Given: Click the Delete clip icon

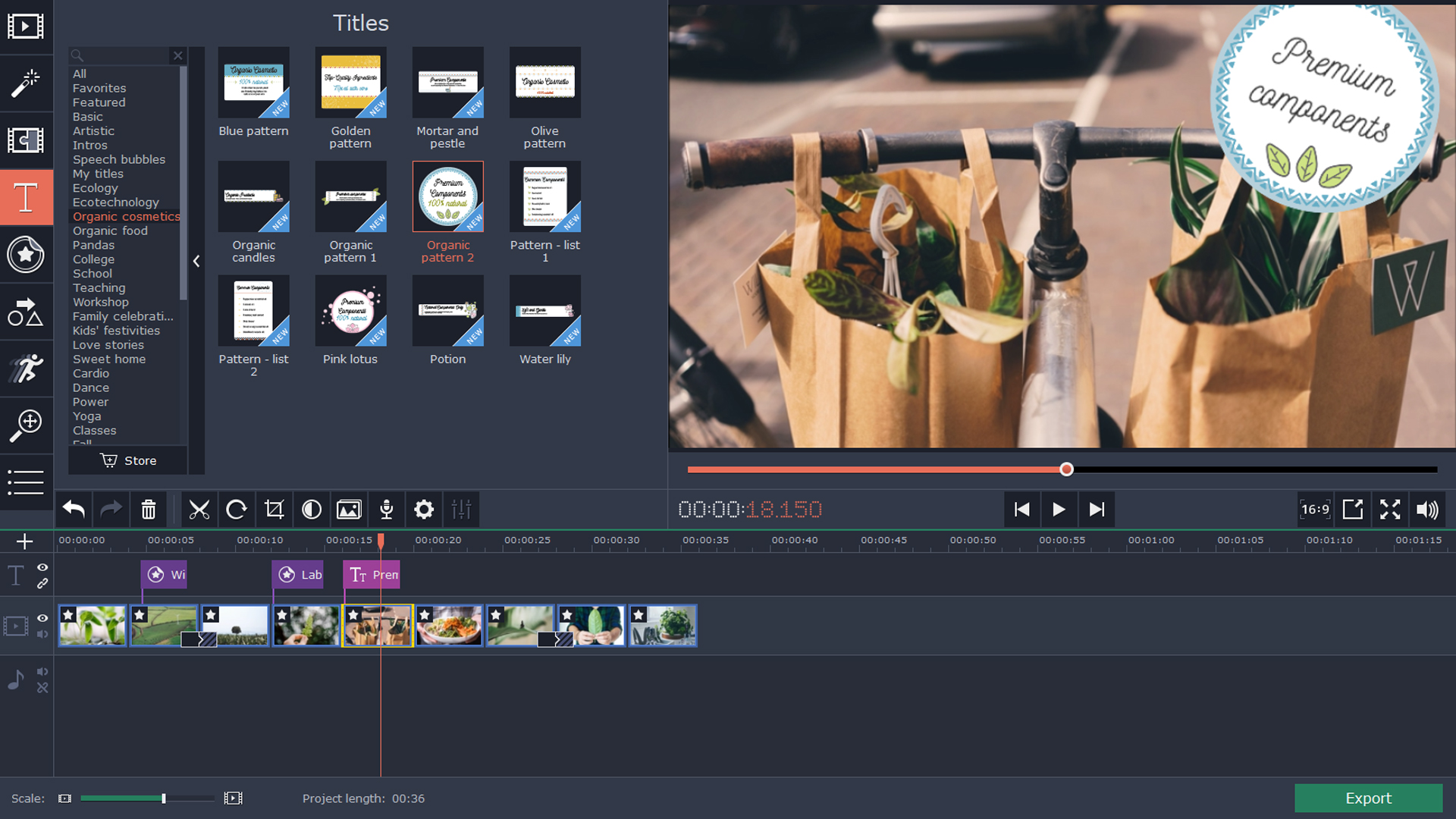Looking at the screenshot, I should pyautogui.click(x=149, y=510).
